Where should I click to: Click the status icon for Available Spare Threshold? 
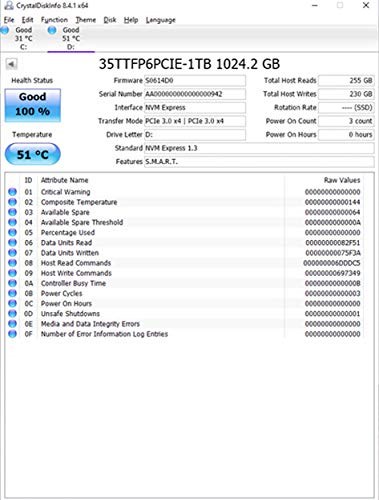coord(12,222)
